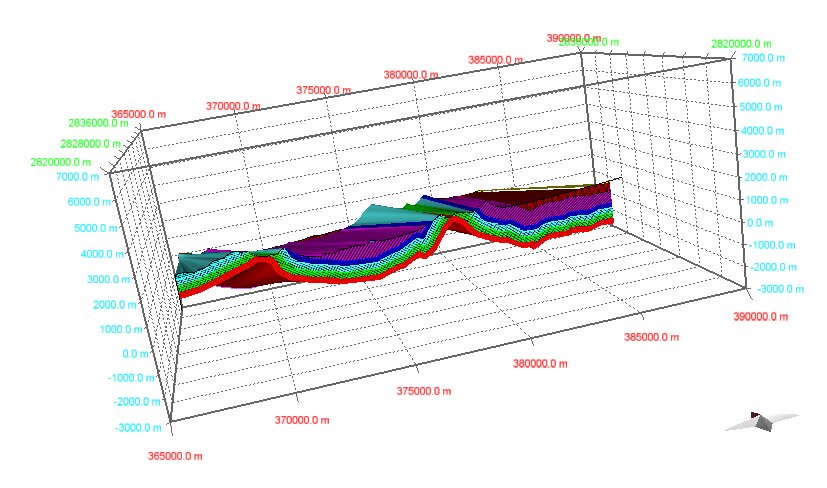The width and height of the screenshot is (827, 488).
Task: Select 375000.0 m on the front lower axis
Action: click(x=424, y=391)
